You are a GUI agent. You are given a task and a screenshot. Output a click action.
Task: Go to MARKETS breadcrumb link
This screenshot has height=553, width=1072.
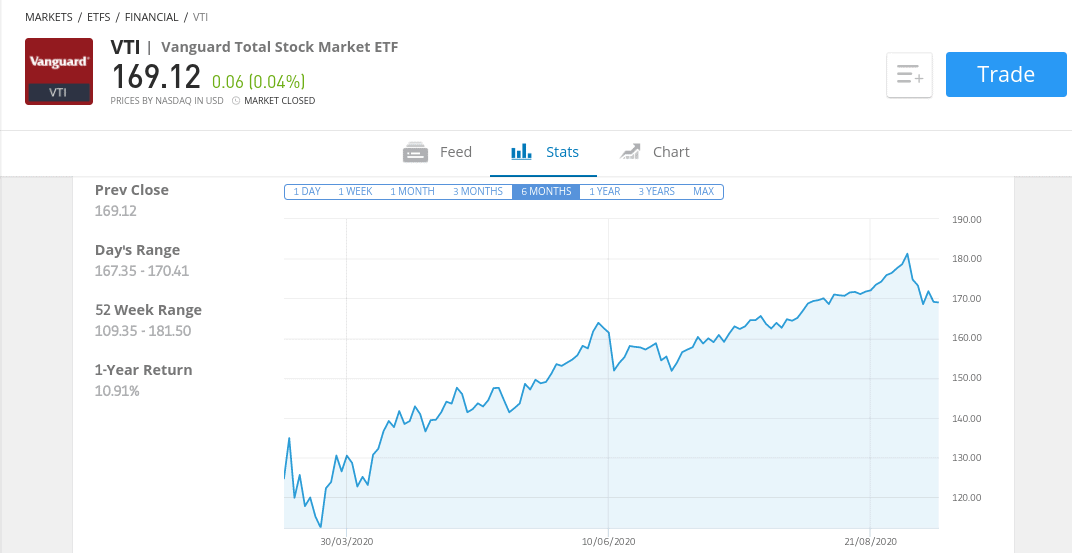click(49, 17)
